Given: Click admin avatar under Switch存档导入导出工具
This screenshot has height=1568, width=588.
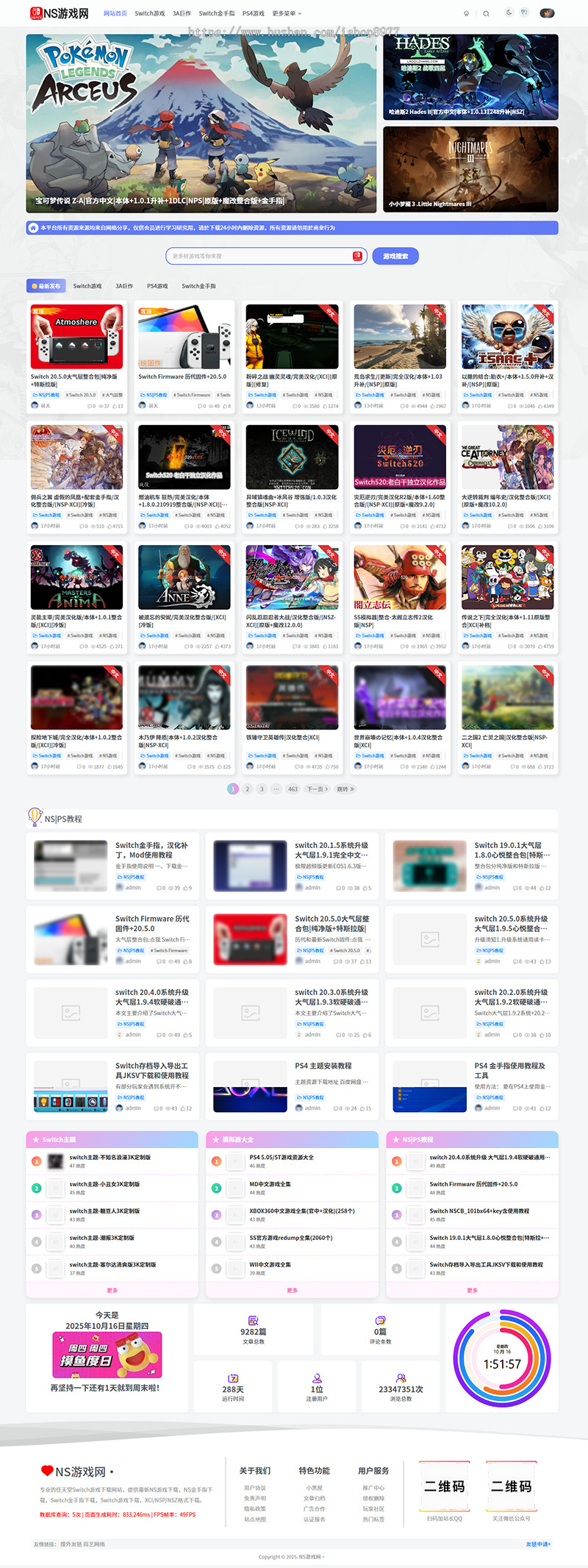Looking at the screenshot, I should [x=120, y=1108].
